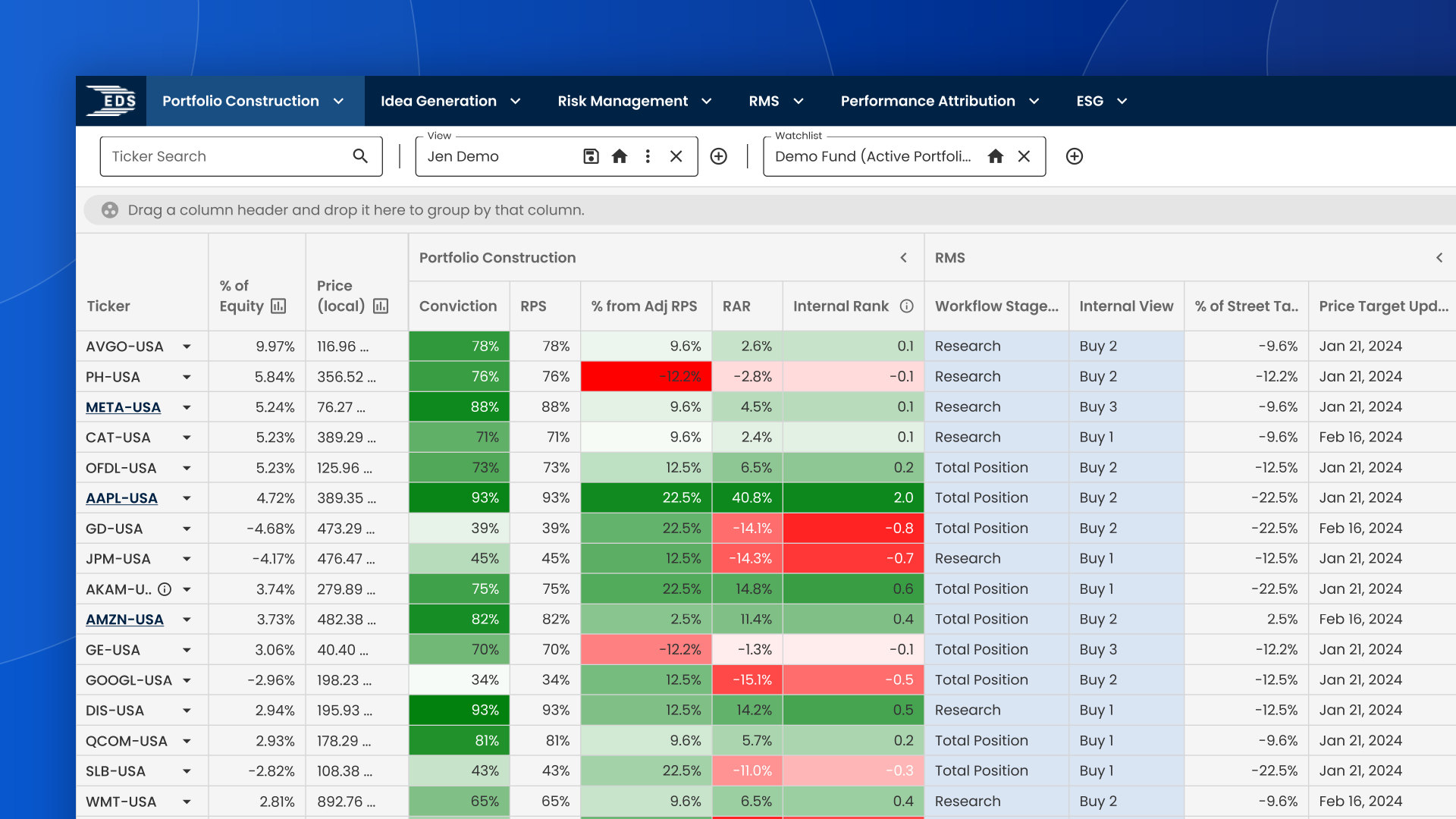Expand the META-USA row dropdown
Image resolution: width=1456 pixels, height=819 pixels.
click(x=187, y=407)
